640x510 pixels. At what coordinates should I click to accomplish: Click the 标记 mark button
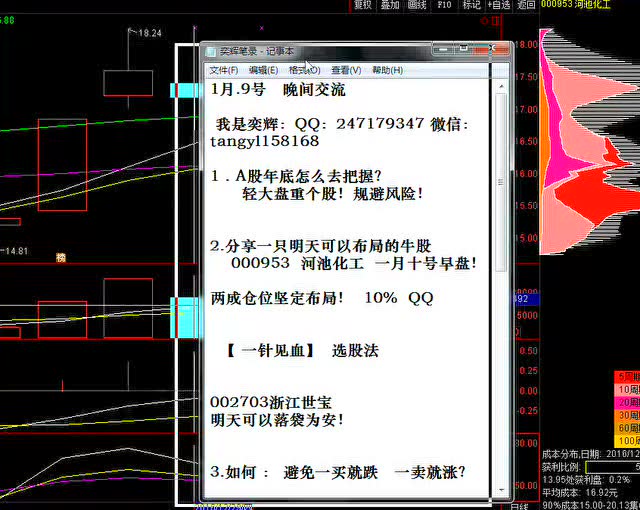[x=471, y=5]
